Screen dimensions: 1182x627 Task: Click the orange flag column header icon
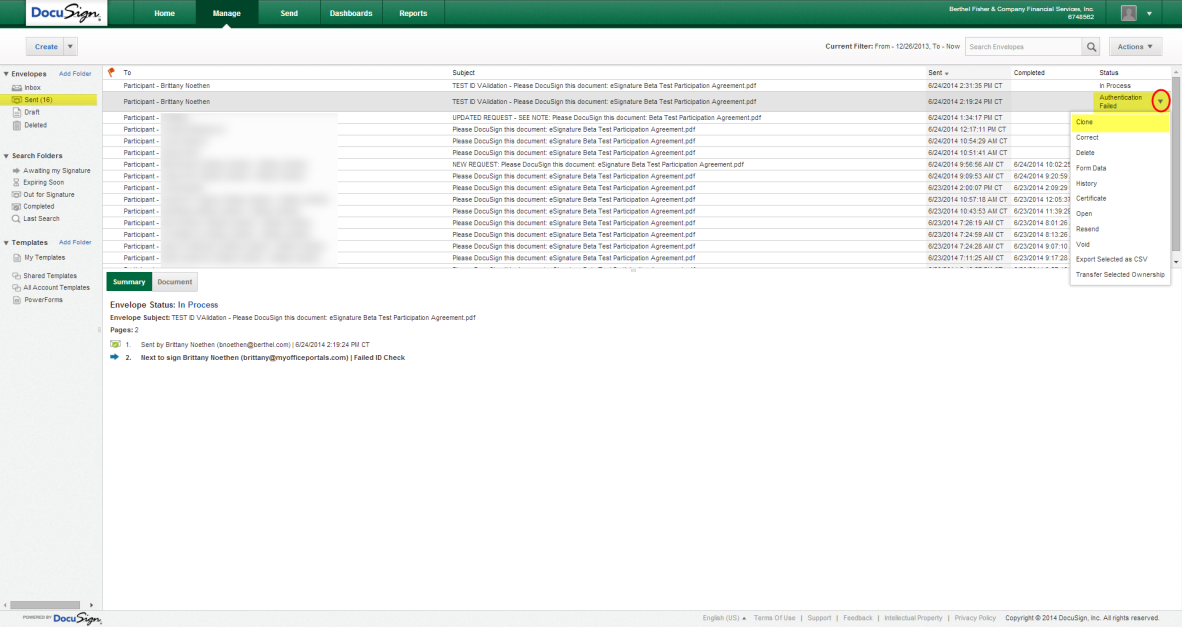pos(112,72)
